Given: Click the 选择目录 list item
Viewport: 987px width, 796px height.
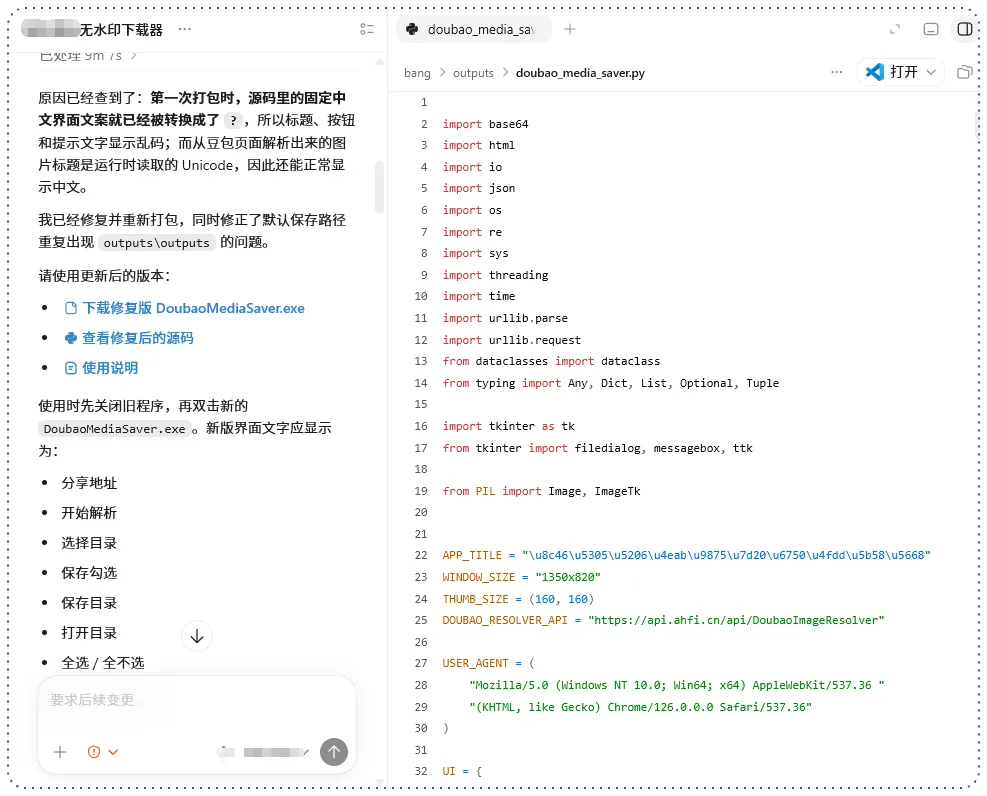Looking at the screenshot, I should pyautogui.click(x=89, y=543).
